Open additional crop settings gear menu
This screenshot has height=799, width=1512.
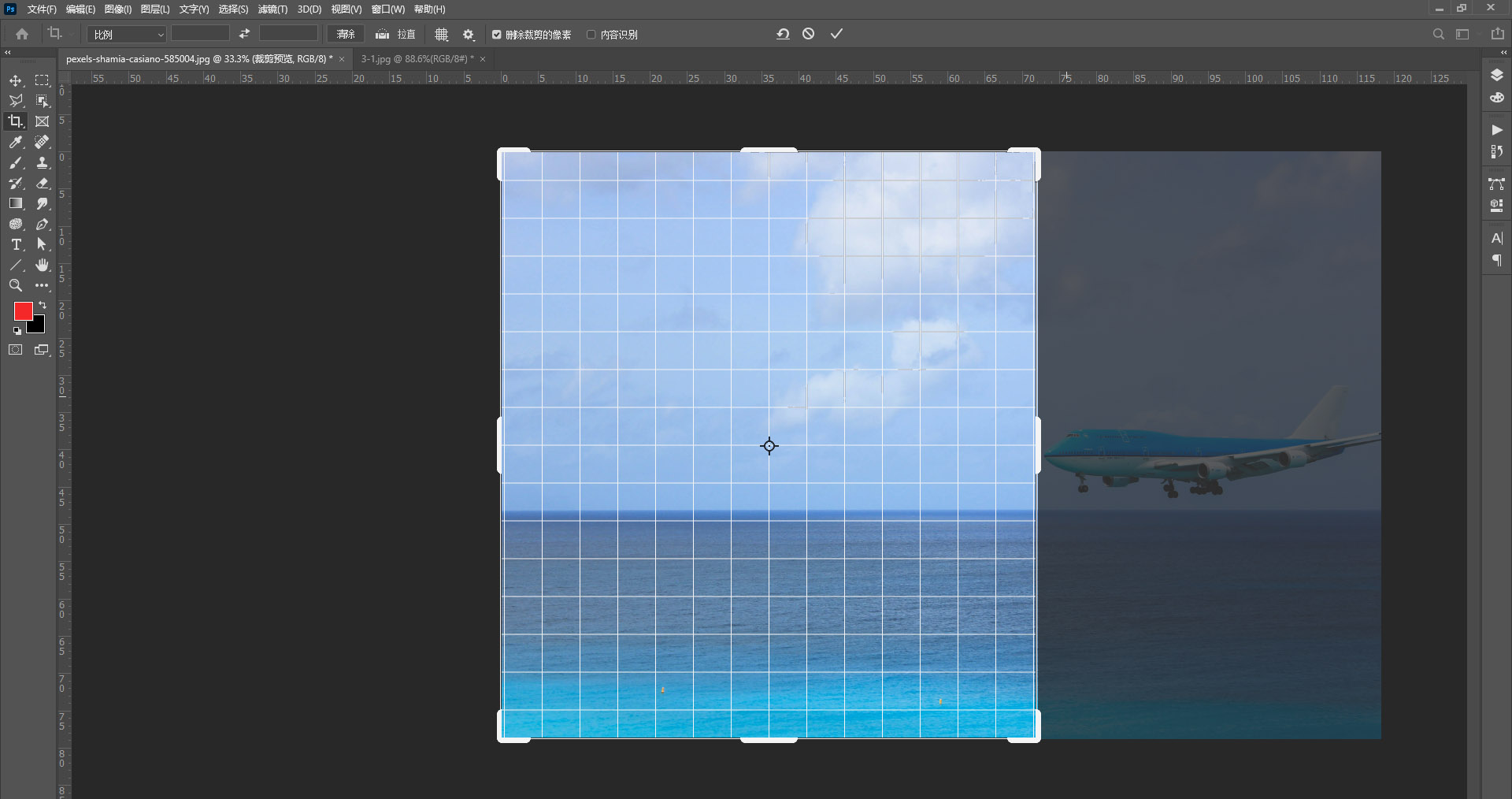click(469, 35)
